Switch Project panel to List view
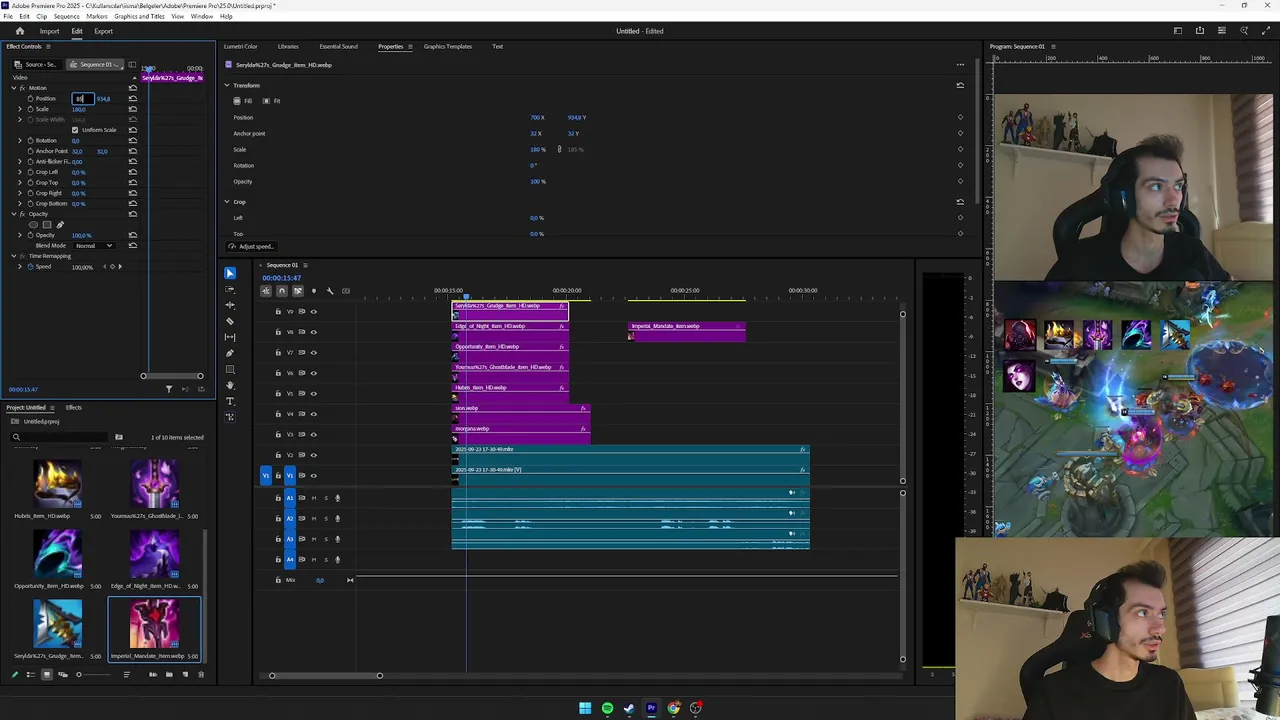Screen dimensions: 1280x720 coord(30,675)
